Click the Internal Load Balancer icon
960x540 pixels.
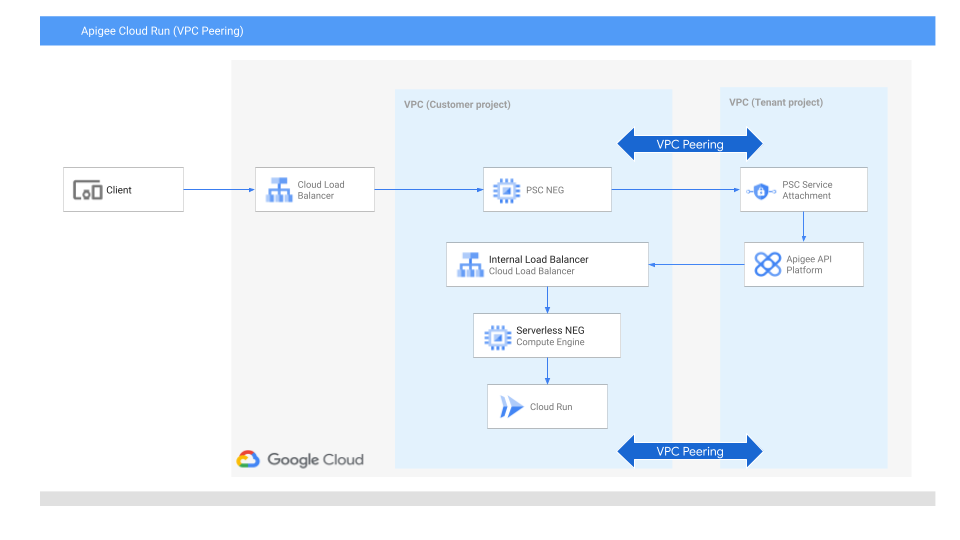tap(470, 264)
